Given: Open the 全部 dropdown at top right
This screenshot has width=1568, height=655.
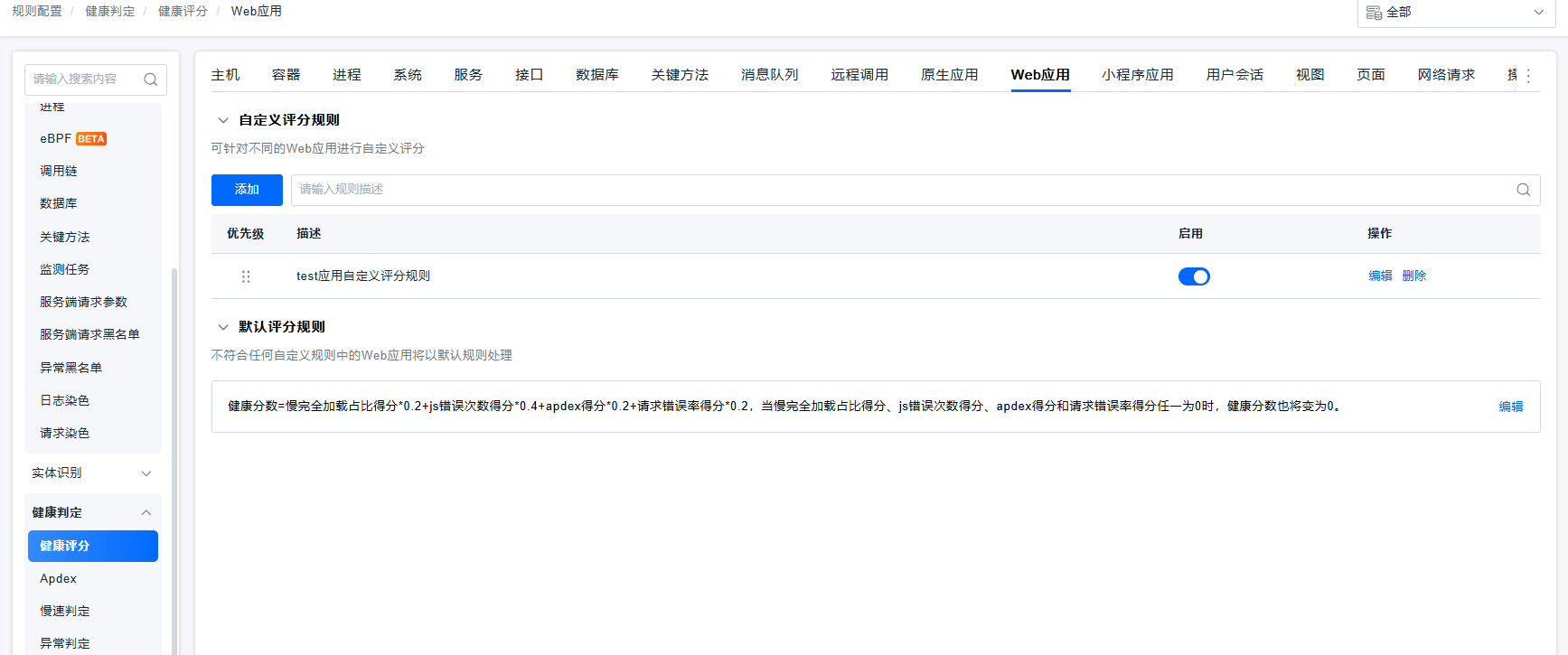Looking at the screenshot, I should [1455, 13].
